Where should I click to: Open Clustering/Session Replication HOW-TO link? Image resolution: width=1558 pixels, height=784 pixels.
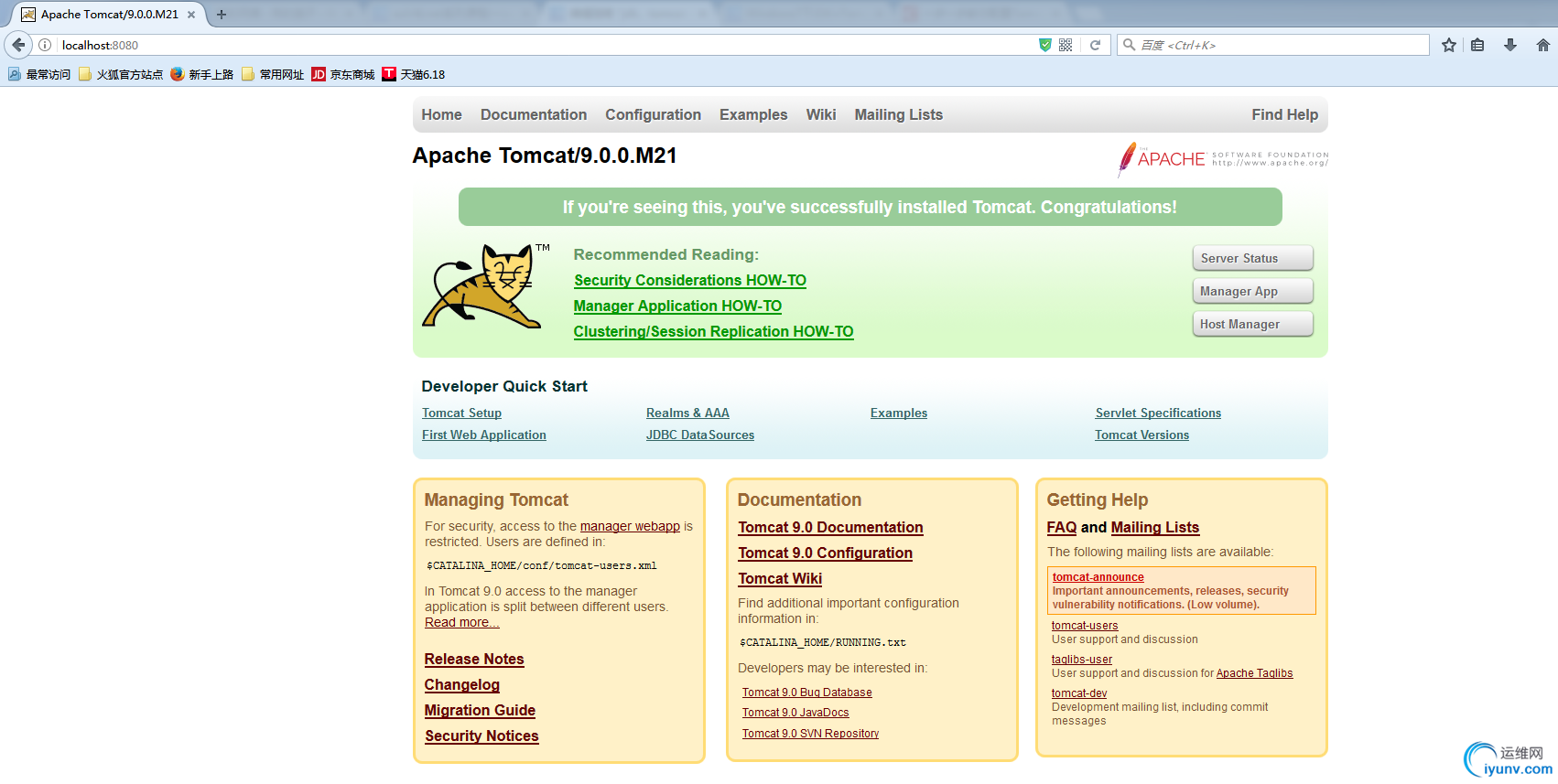click(x=713, y=331)
